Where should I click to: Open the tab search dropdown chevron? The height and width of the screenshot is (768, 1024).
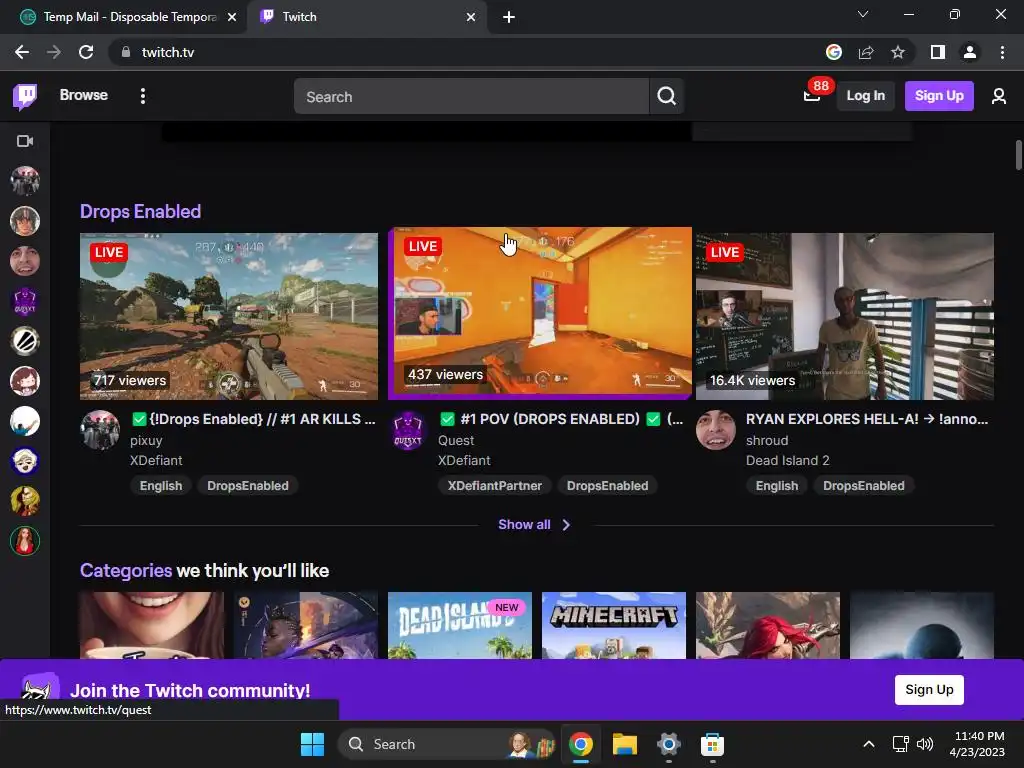pos(863,14)
